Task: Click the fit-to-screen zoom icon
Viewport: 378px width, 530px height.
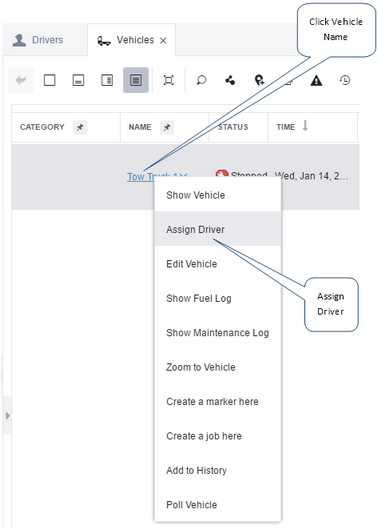Action: [x=168, y=80]
